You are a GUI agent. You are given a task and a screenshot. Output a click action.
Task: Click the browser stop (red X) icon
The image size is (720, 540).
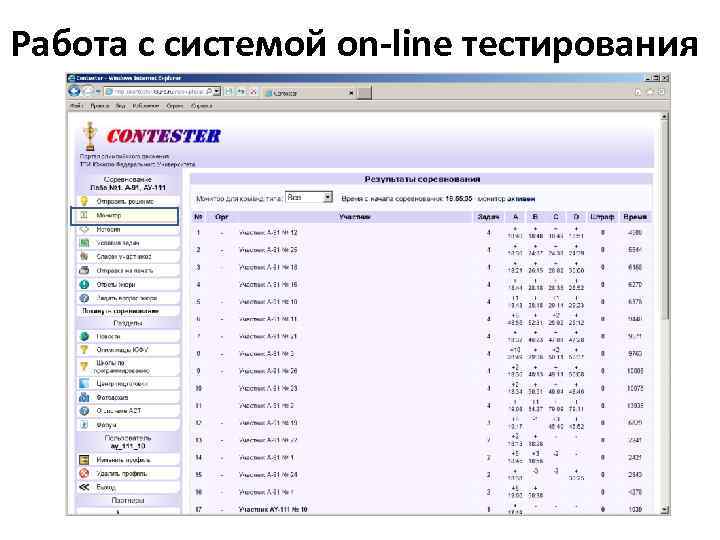pos(253,92)
